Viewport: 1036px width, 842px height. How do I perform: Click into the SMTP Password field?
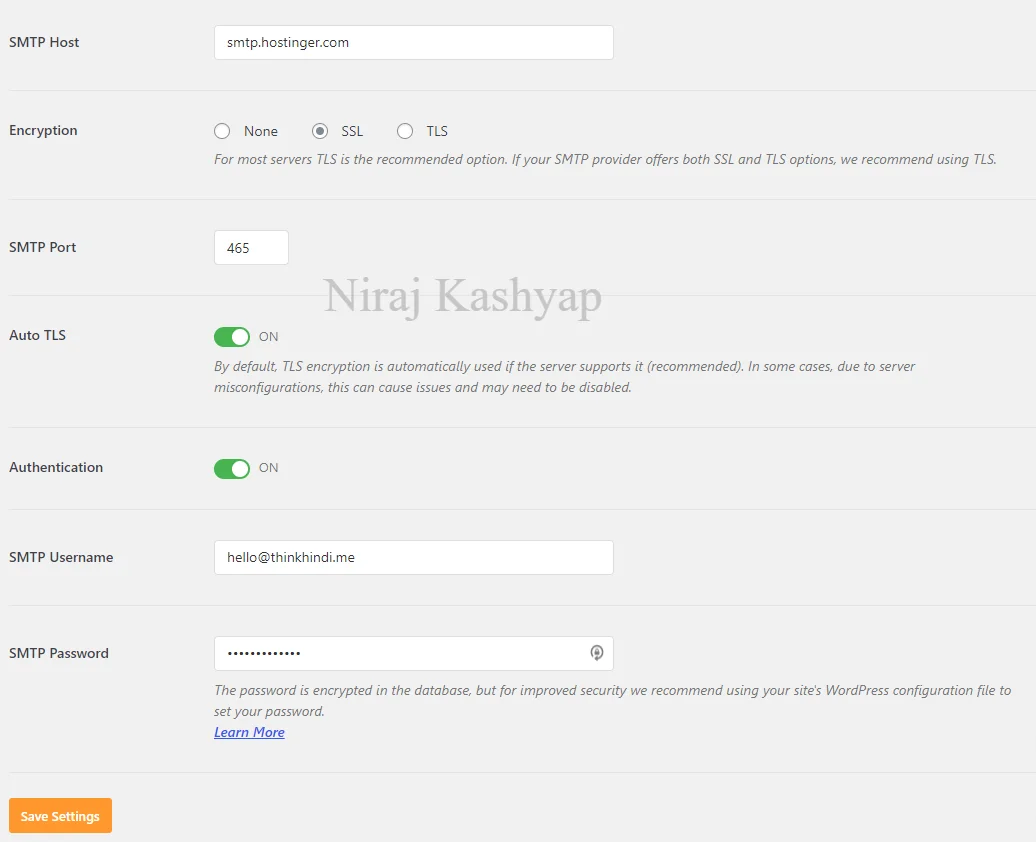400,654
